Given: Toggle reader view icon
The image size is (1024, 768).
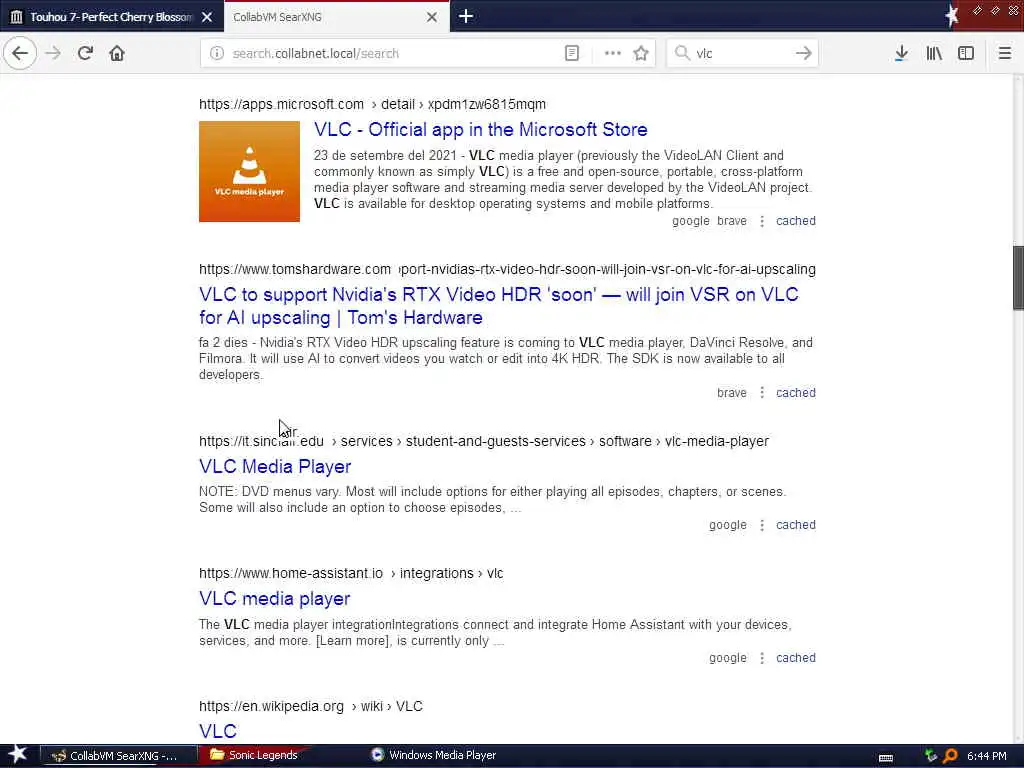Looking at the screenshot, I should [571, 53].
